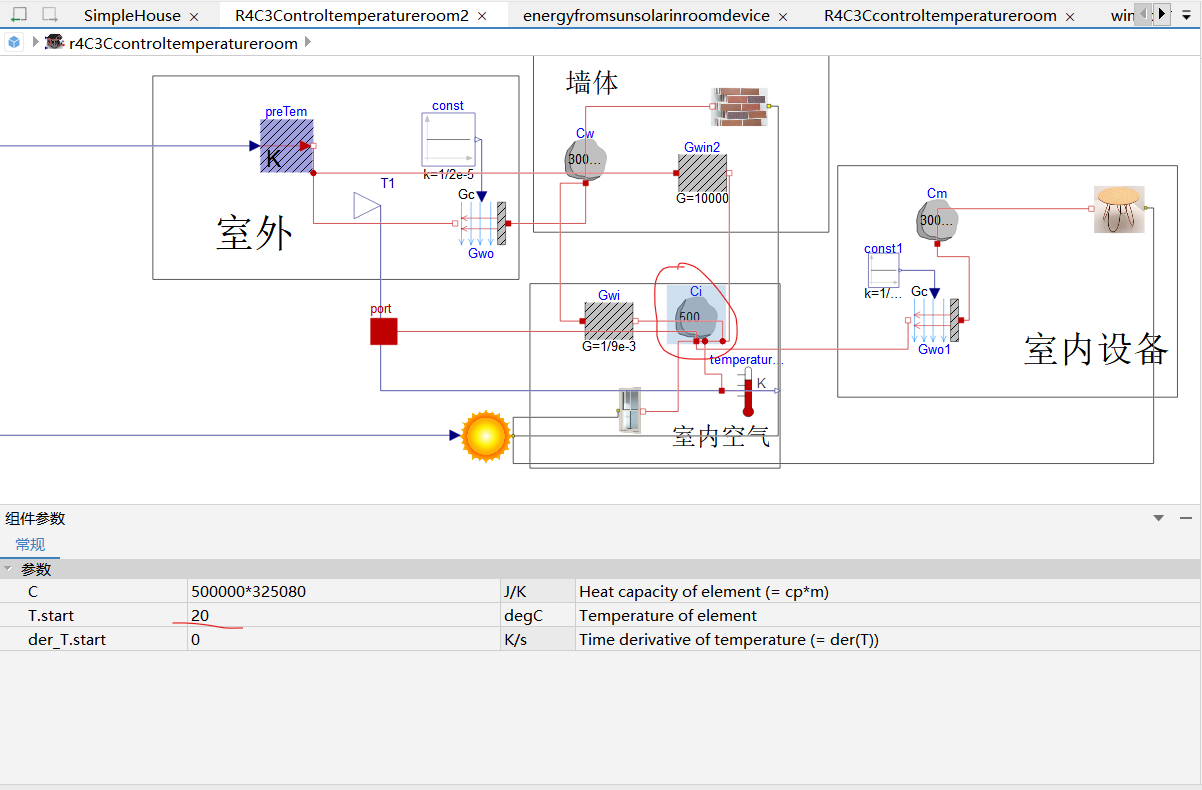Image resolution: width=1202 pixels, height=790 pixels.
Task: Click the T1 gain triangle block
Action: coord(367,206)
